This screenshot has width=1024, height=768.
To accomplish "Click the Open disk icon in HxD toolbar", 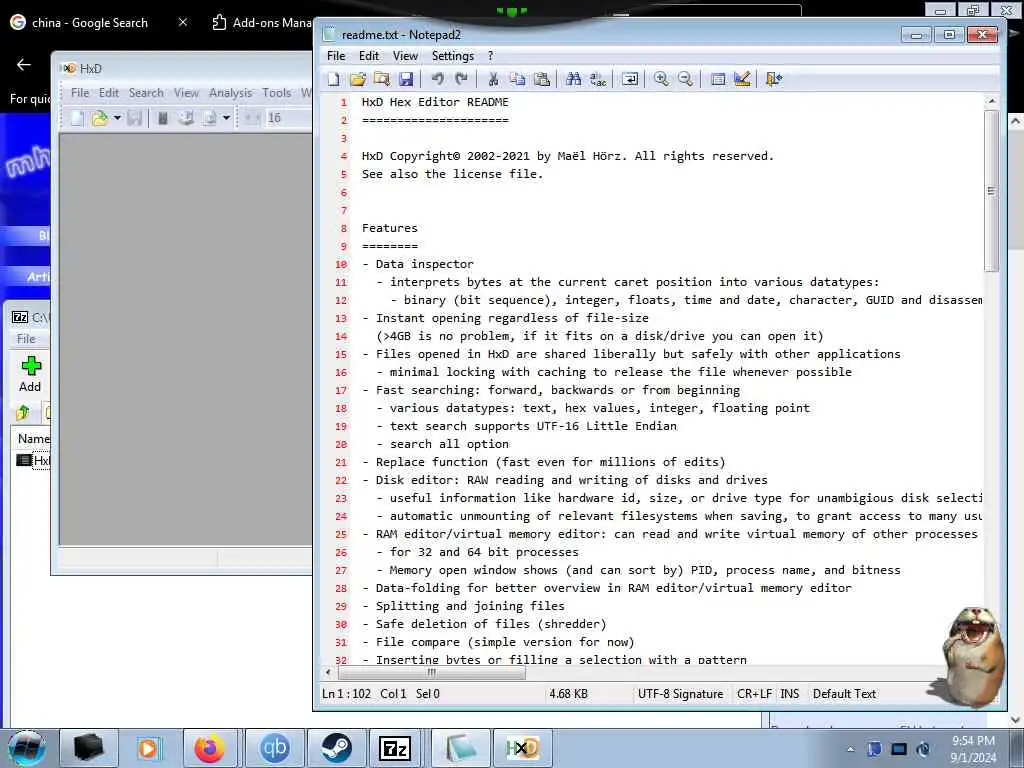I will coord(186,118).
